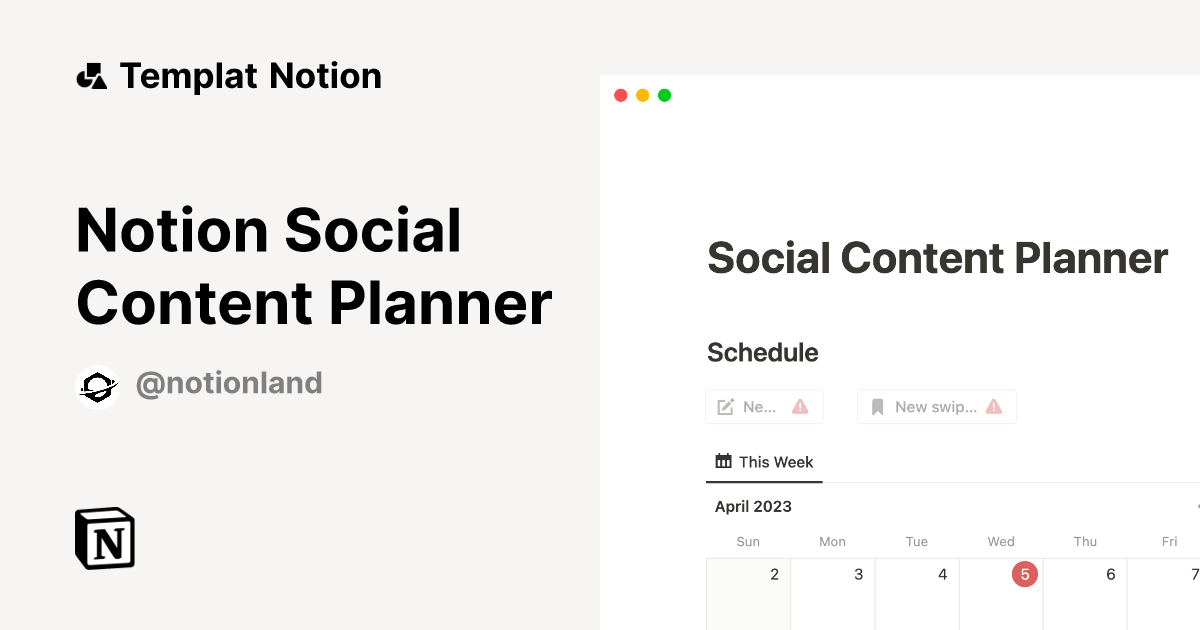Click the @notionland username link
The width and height of the screenshot is (1200, 630).
pyautogui.click(x=229, y=383)
